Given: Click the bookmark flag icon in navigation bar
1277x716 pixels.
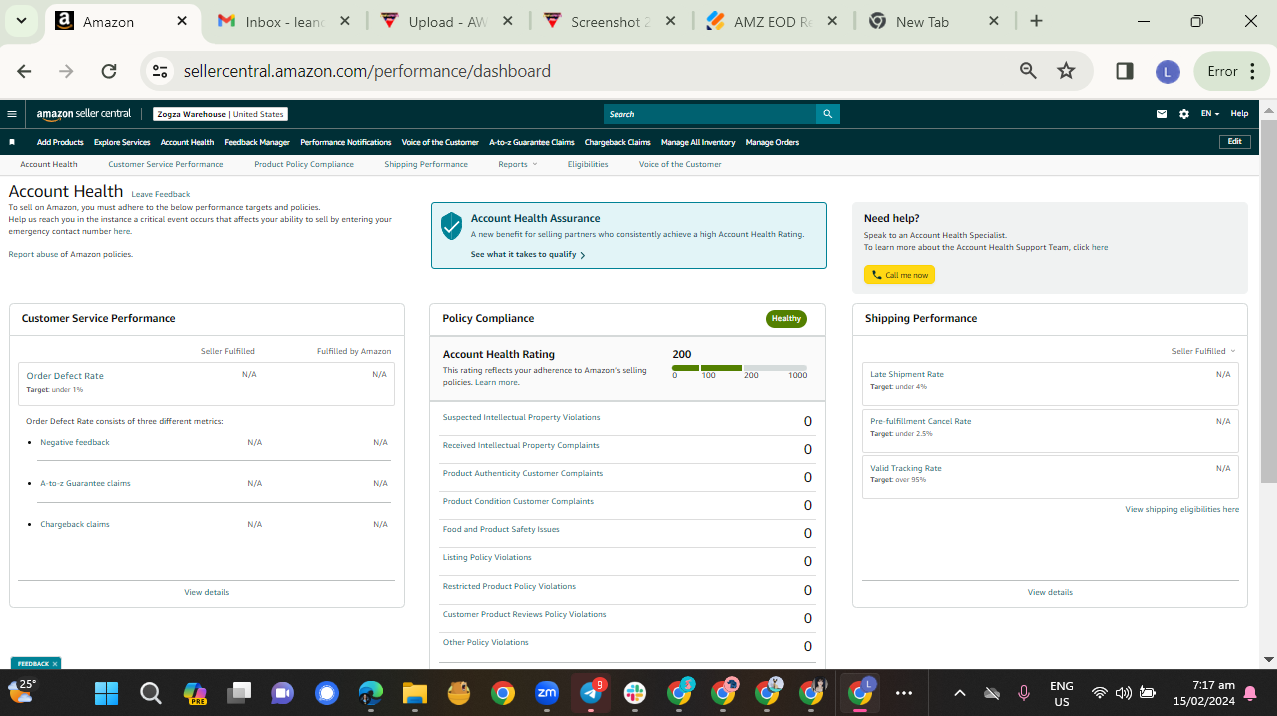Looking at the screenshot, I should pos(12,142).
